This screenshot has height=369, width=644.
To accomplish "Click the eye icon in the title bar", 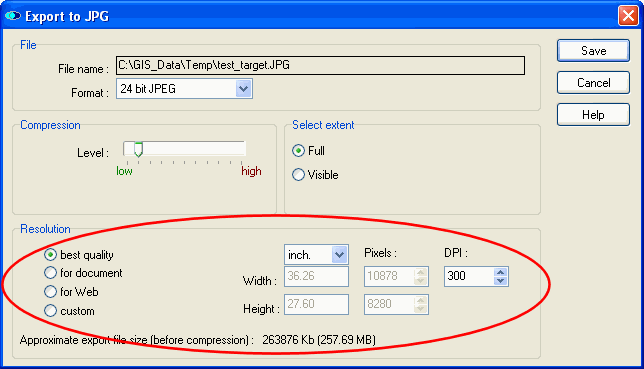I will [x=13, y=16].
